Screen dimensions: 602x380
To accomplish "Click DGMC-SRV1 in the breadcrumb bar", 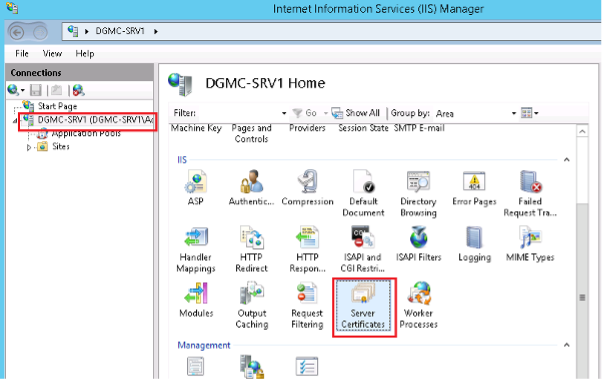I will (x=120, y=31).
